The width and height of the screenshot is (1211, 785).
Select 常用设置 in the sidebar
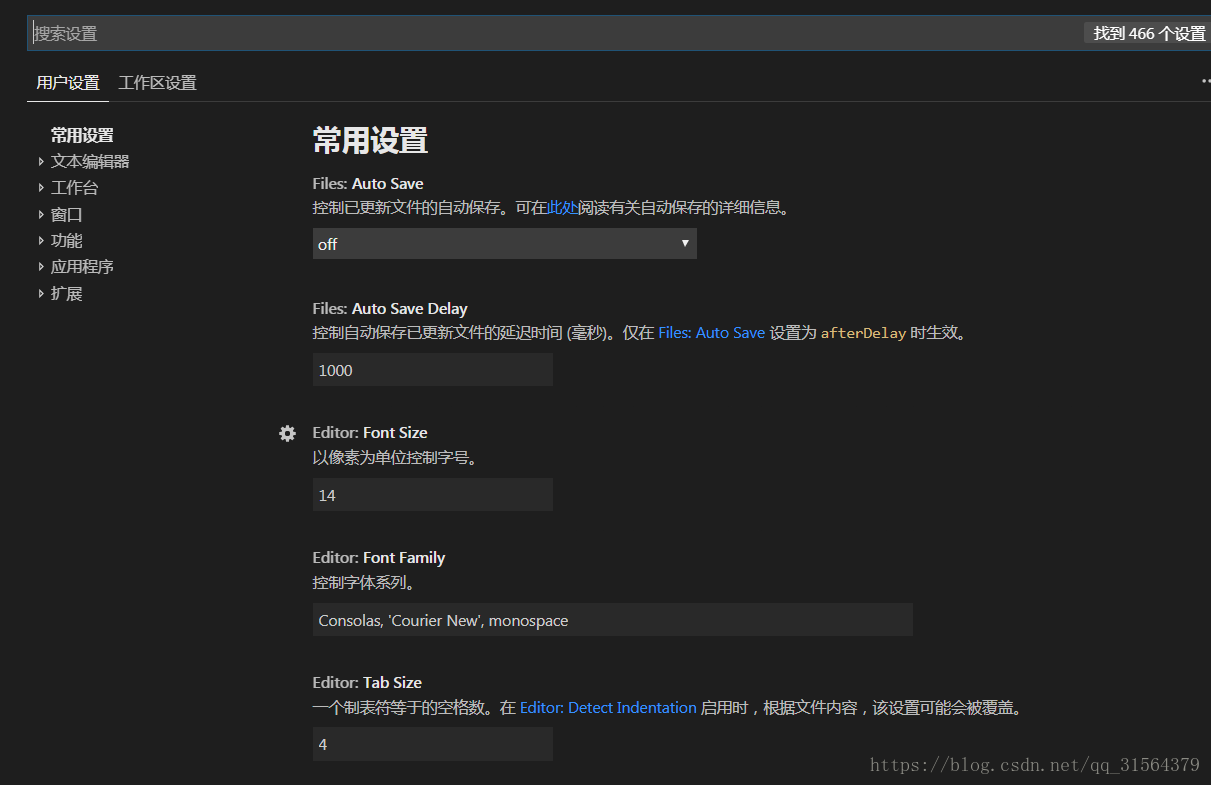[x=82, y=134]
